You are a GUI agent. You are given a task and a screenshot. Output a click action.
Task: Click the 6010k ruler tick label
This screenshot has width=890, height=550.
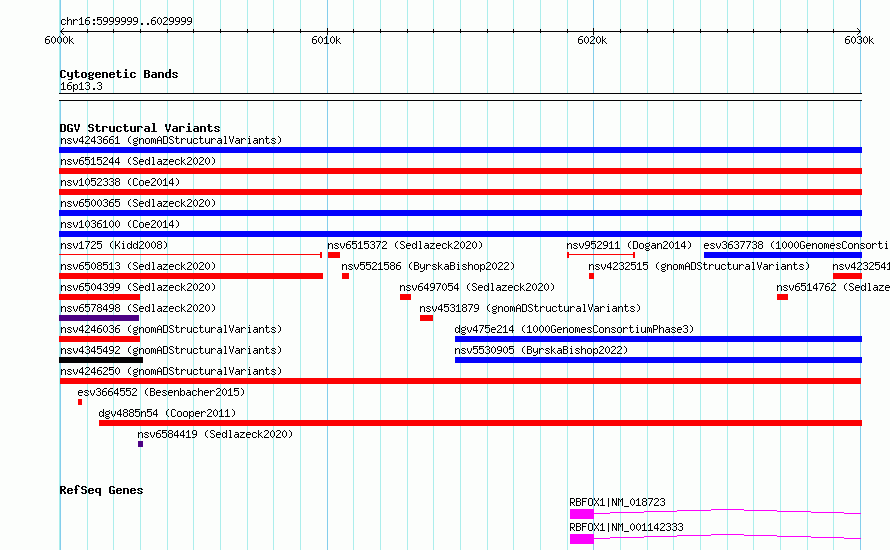point(326,40)
